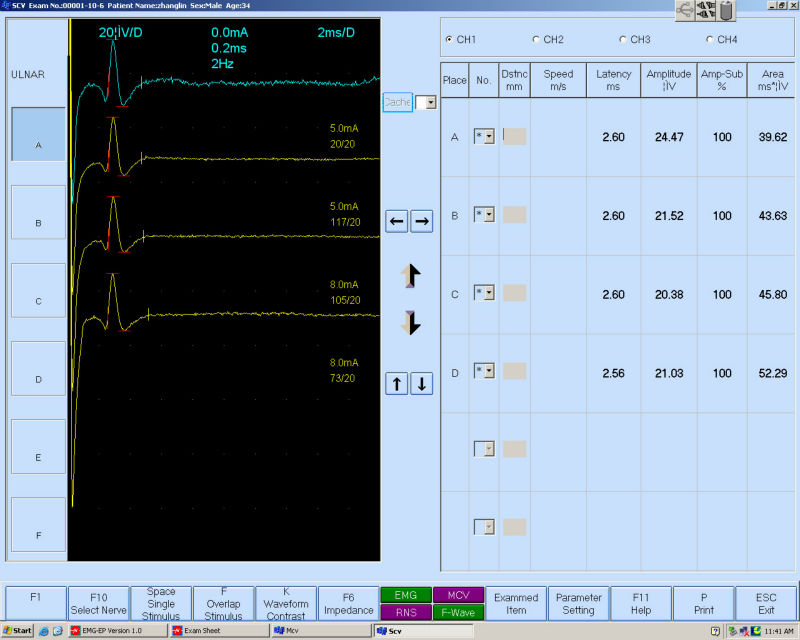Image resolution: width=800 pixels, height=640 pixels.
Task: Click the electrode plugs icon at top
Action: pos(706,10)
